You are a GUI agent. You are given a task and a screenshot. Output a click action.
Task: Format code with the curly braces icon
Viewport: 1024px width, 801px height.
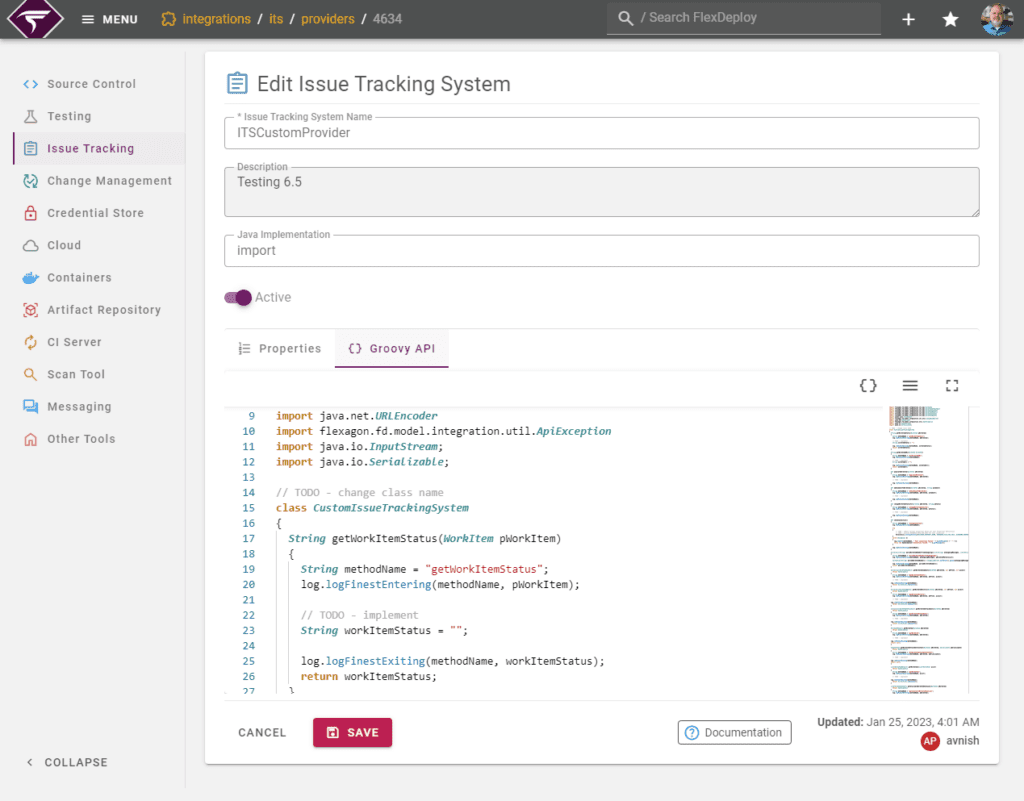tap(867, 385)
